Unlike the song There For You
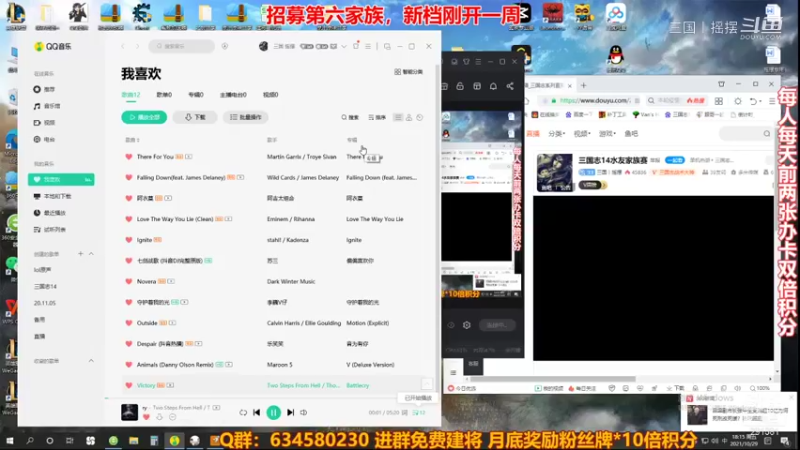Screen dimensions: 800x450 tap(129, 157)
